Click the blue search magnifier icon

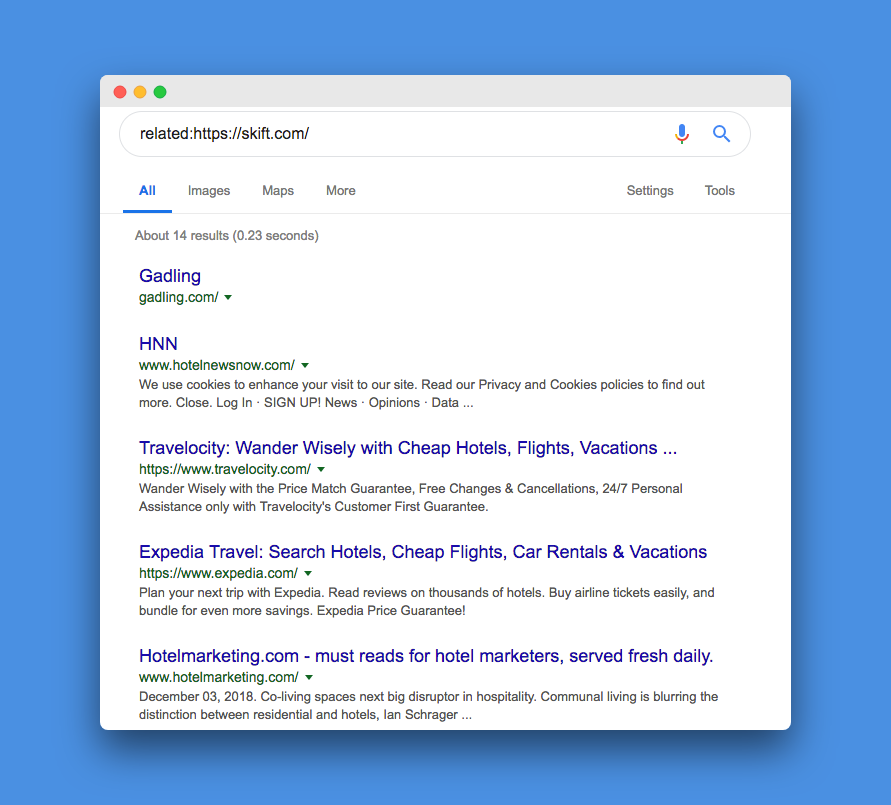pos(721,134)
